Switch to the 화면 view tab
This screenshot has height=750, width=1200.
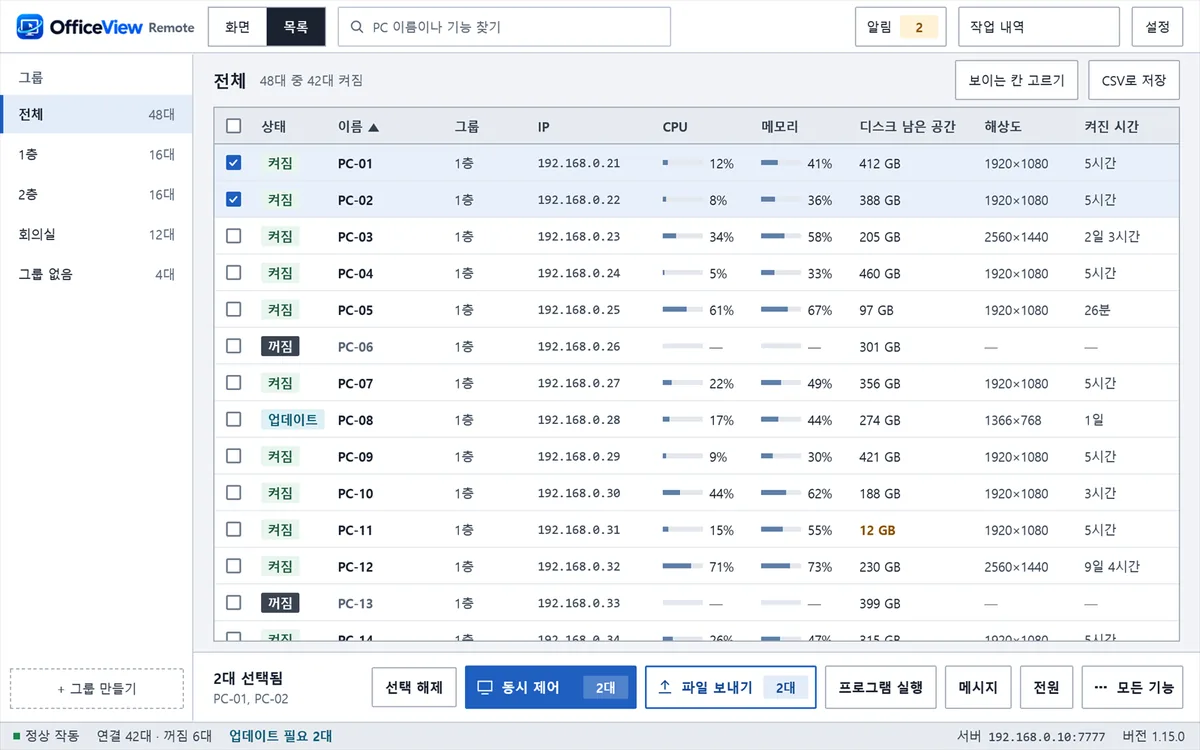(238, 27)
